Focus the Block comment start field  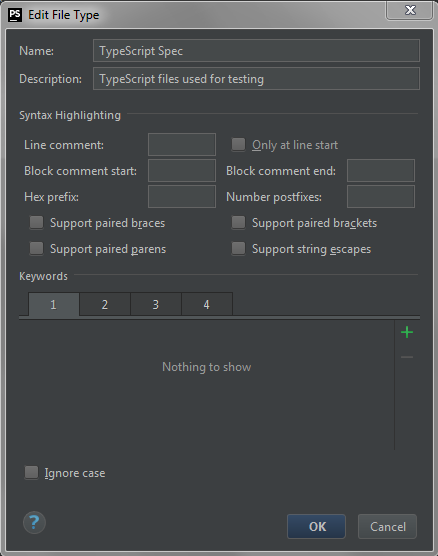(x=182, y=171)
